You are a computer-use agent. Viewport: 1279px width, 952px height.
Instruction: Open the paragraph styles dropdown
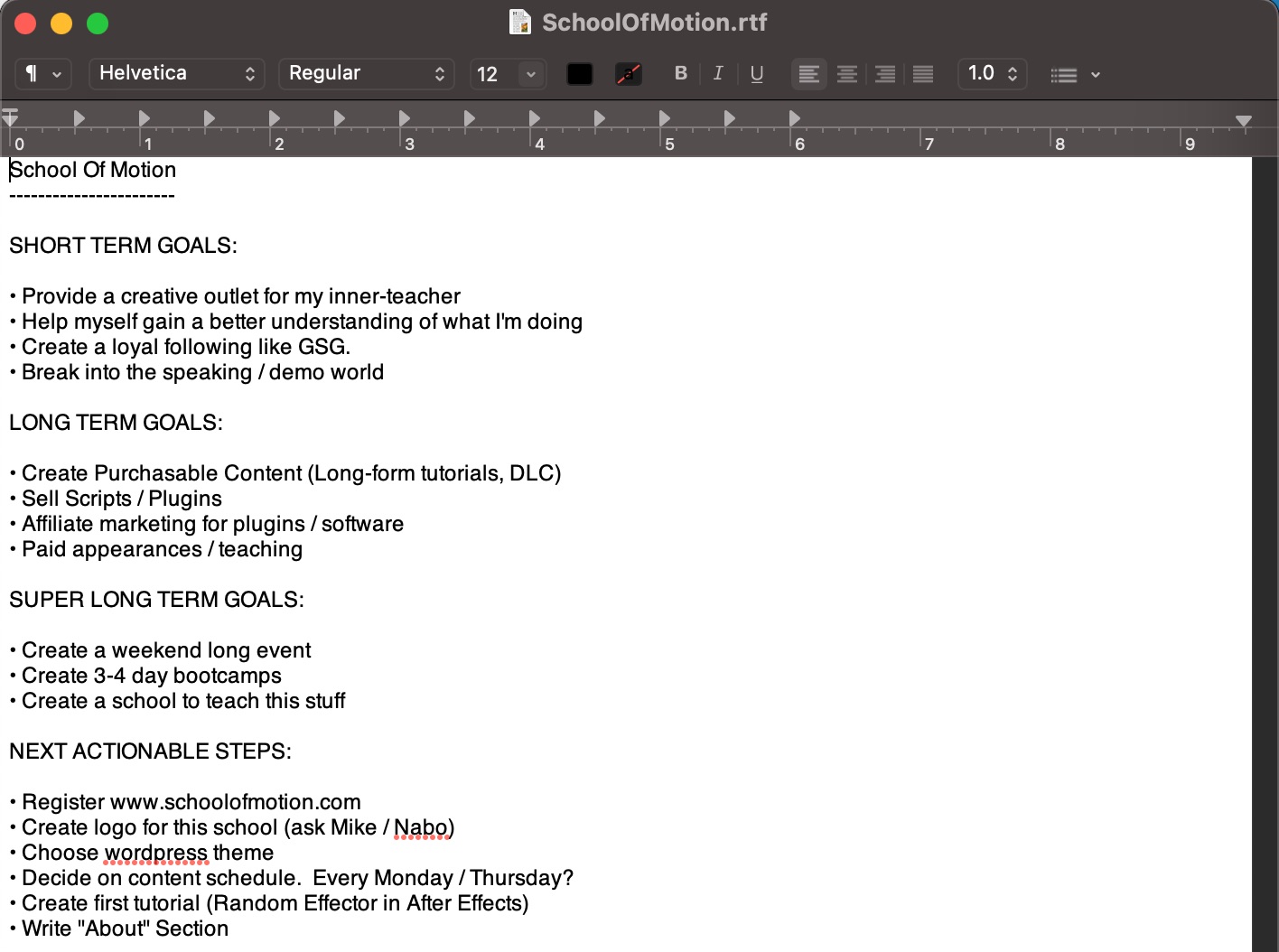tap(43, 74)
